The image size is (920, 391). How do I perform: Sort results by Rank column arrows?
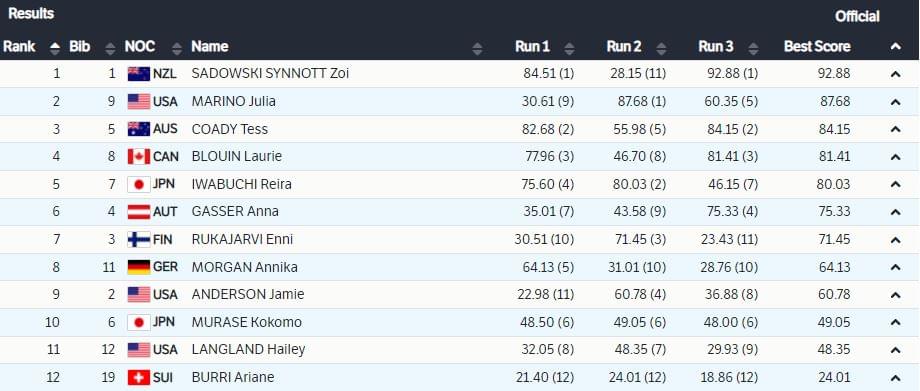coord(55,48)
